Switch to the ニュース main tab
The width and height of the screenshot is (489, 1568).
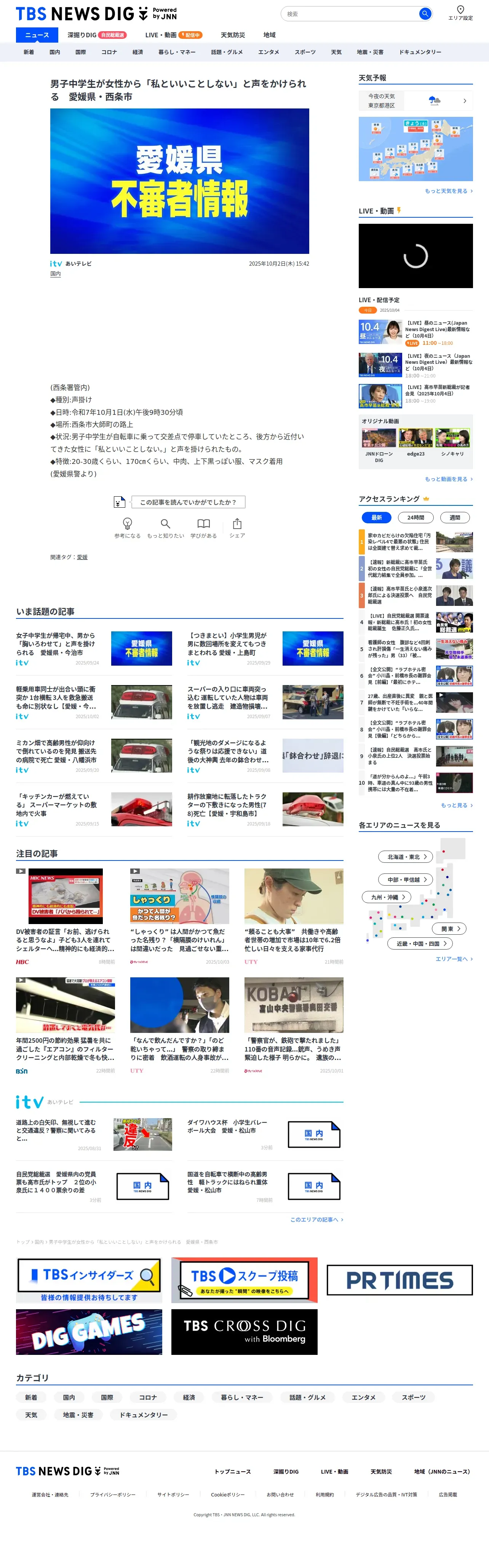tap(37, 35)
